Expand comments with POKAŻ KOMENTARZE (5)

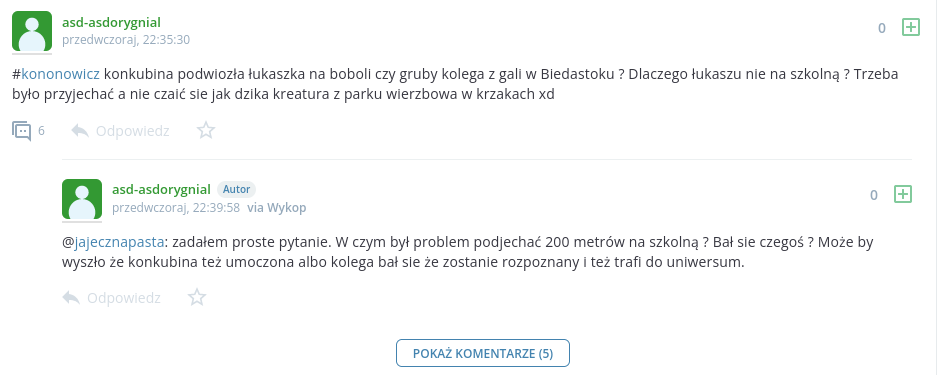(x=483, y=353)
